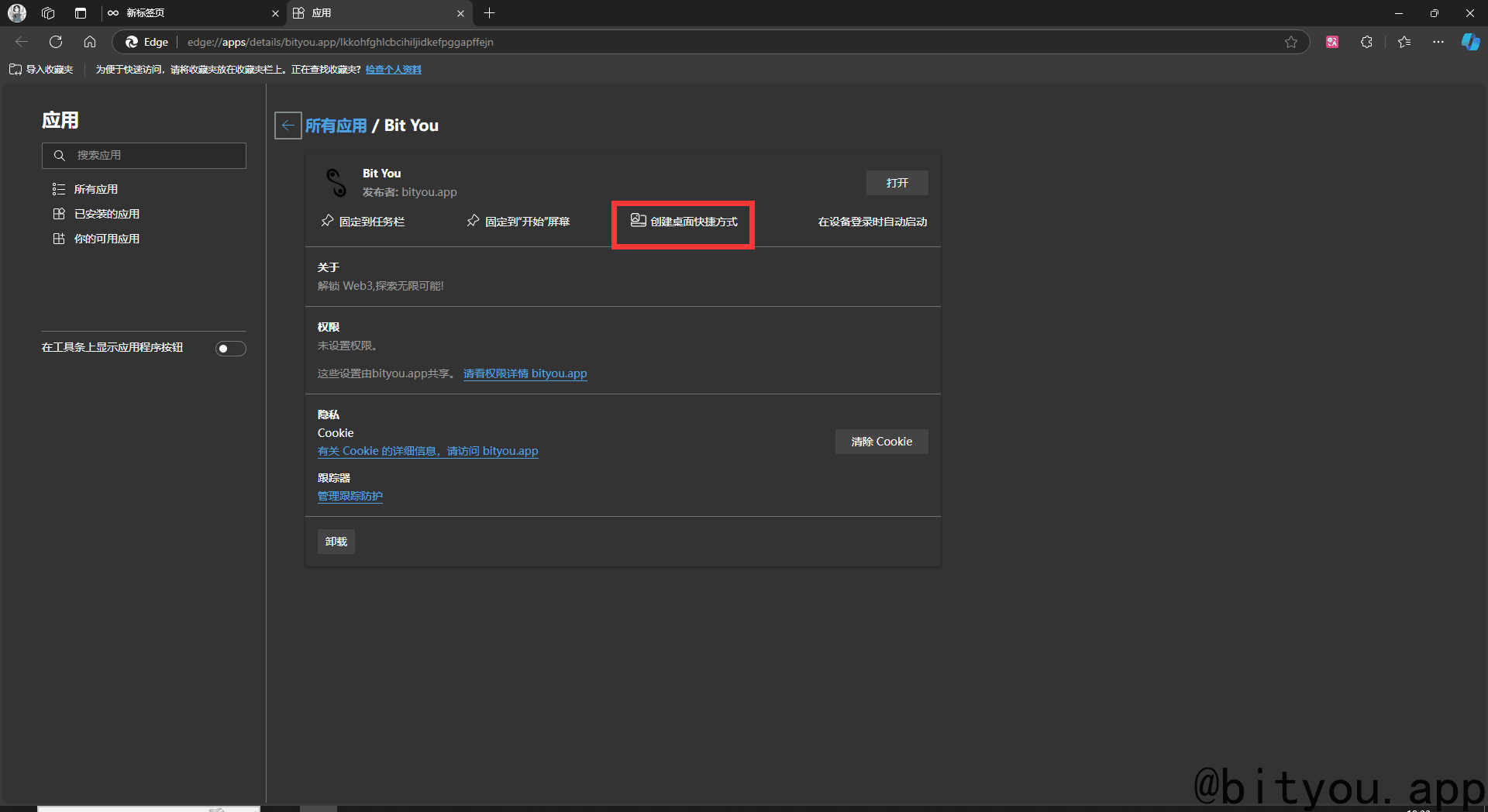Click 固定到任务栏 option

(x=363, y=222)
